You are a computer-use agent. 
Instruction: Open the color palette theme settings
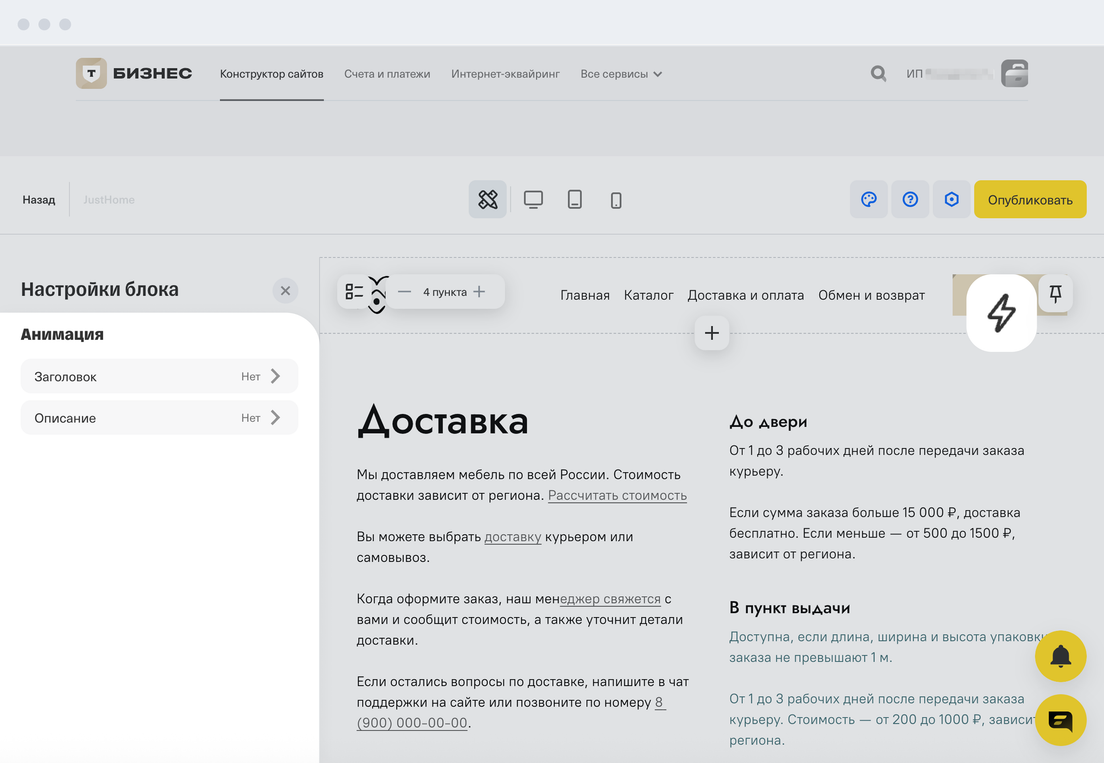point(869,200)
